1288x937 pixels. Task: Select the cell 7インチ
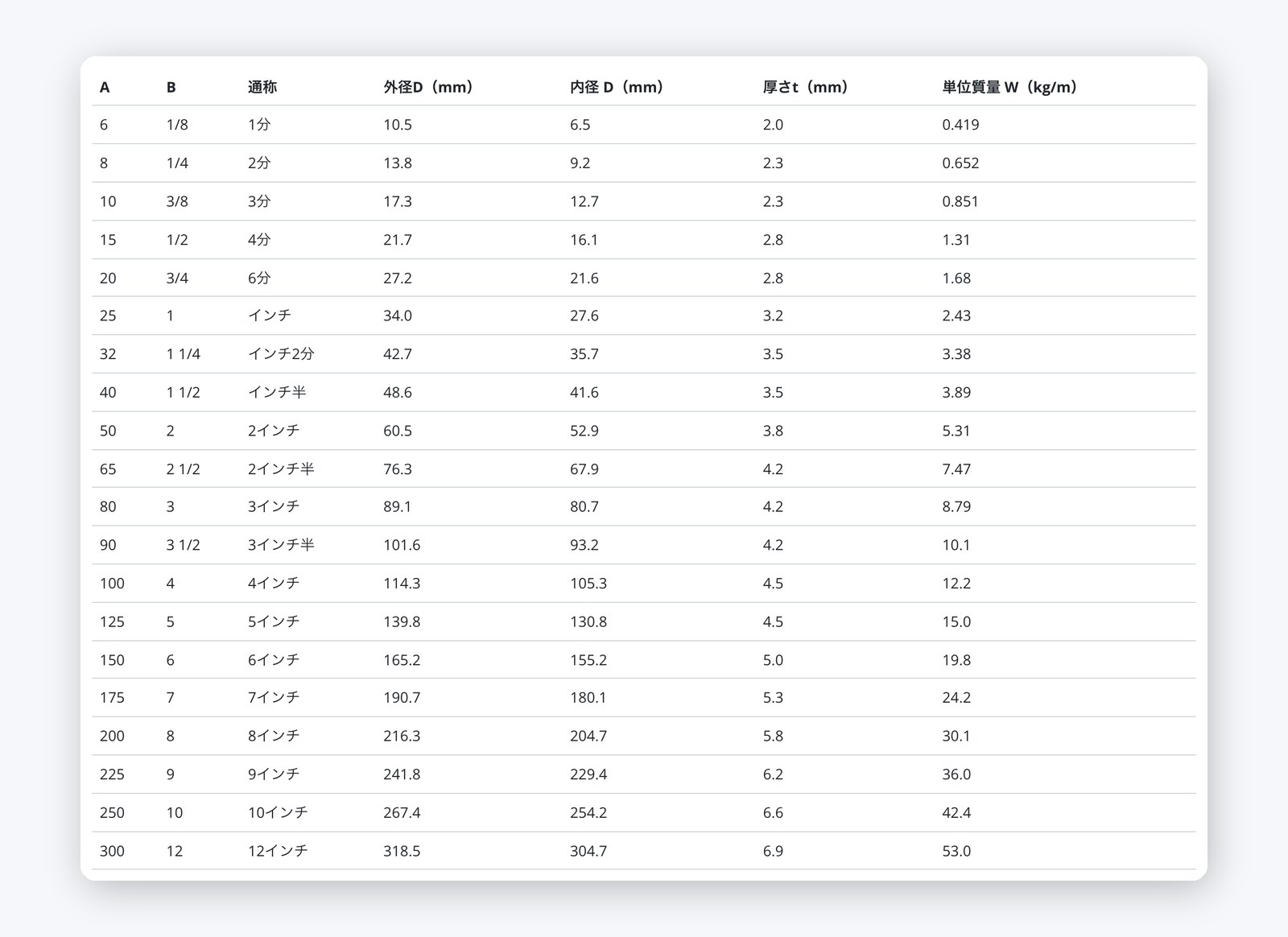(274, 698)
